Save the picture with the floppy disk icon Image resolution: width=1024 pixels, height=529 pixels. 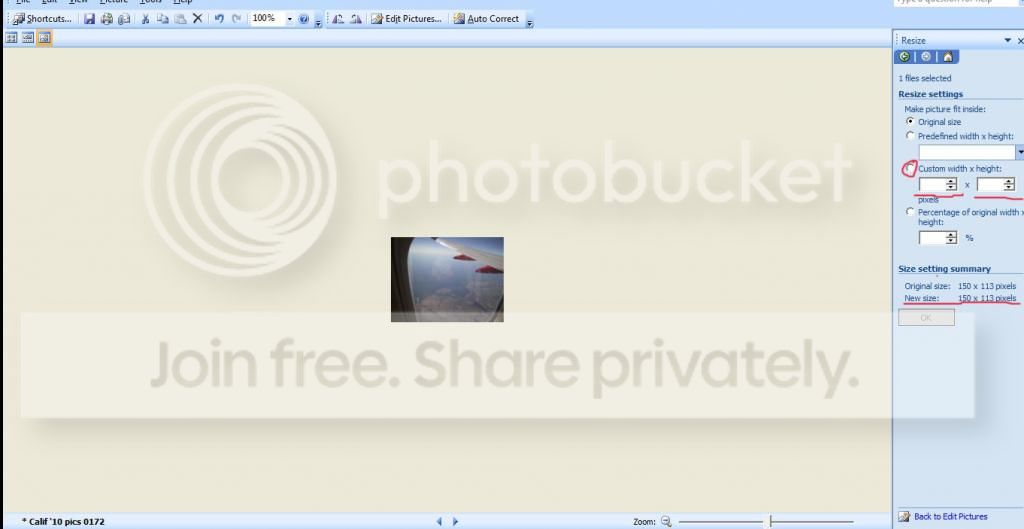click(89, 19)
